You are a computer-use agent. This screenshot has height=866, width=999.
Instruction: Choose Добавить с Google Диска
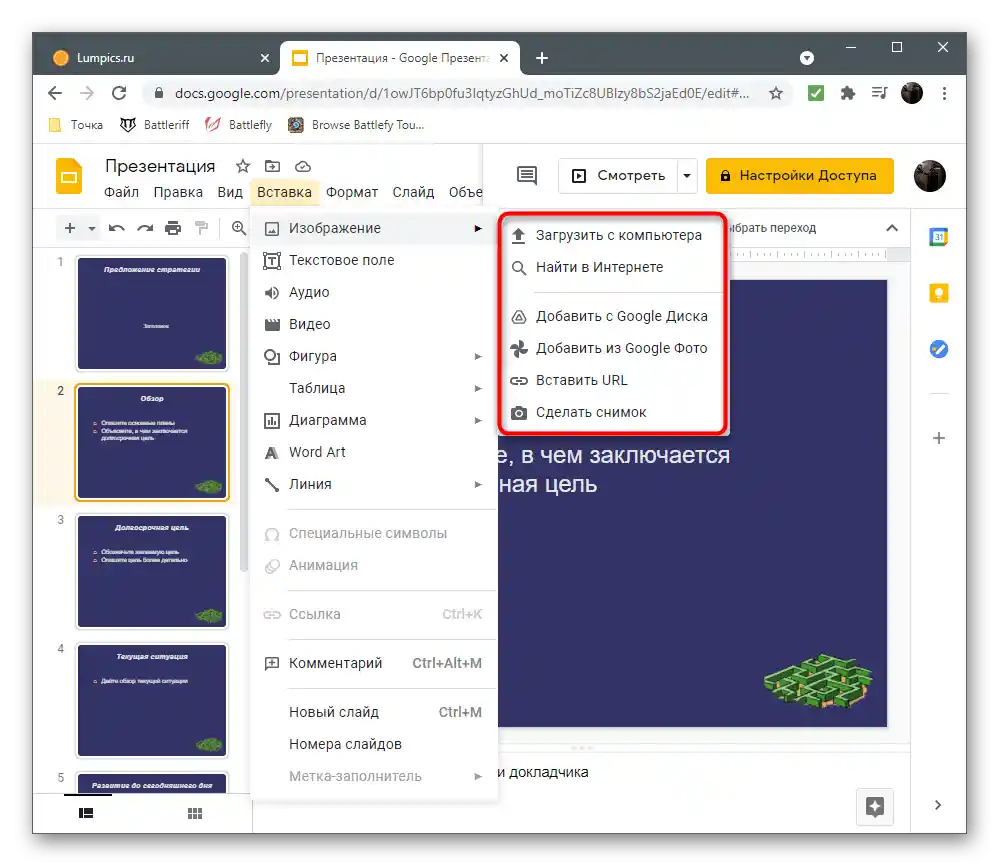[613, 316]
